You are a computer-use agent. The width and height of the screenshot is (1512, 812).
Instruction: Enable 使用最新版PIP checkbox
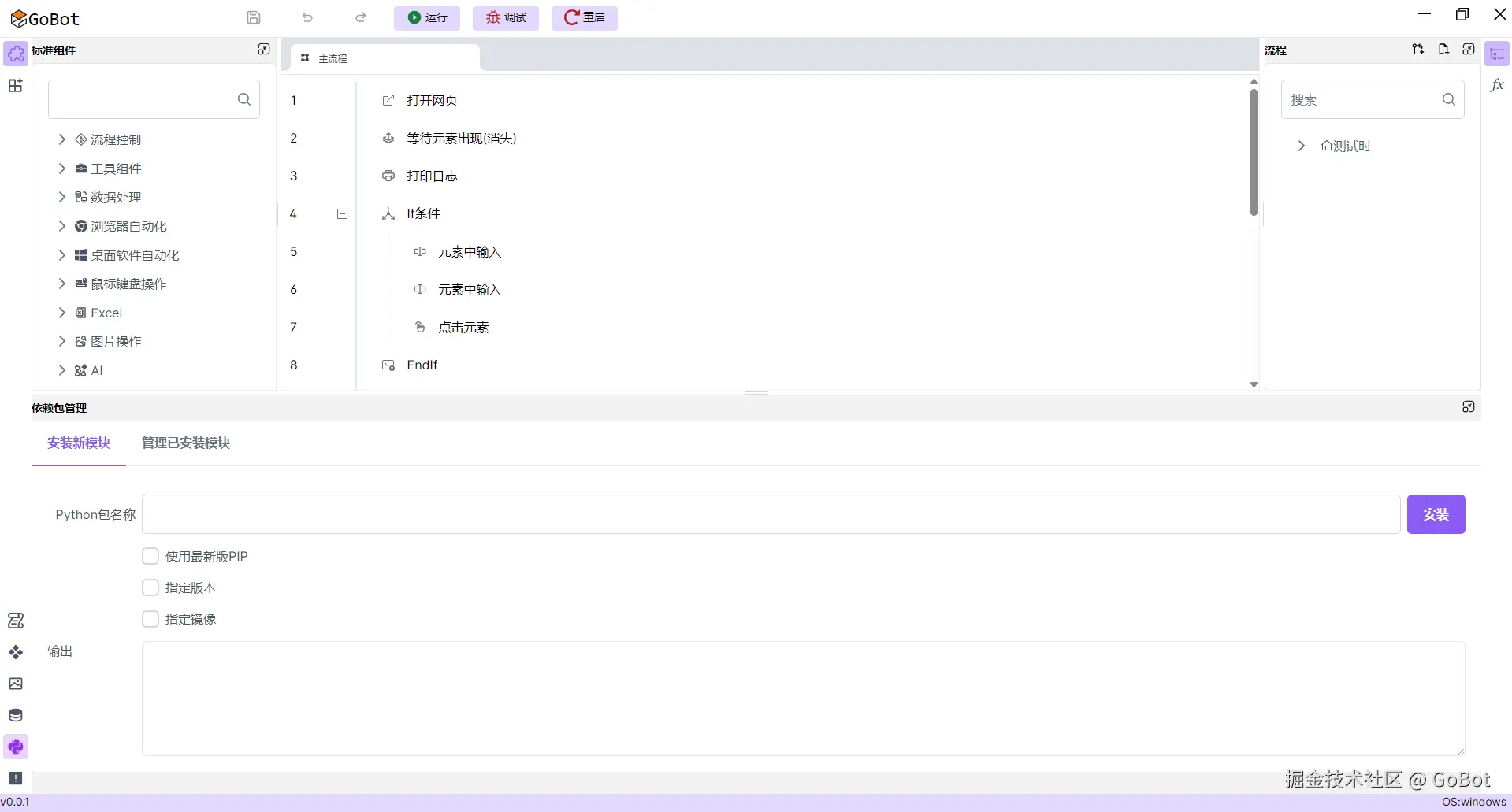[150, 556]
